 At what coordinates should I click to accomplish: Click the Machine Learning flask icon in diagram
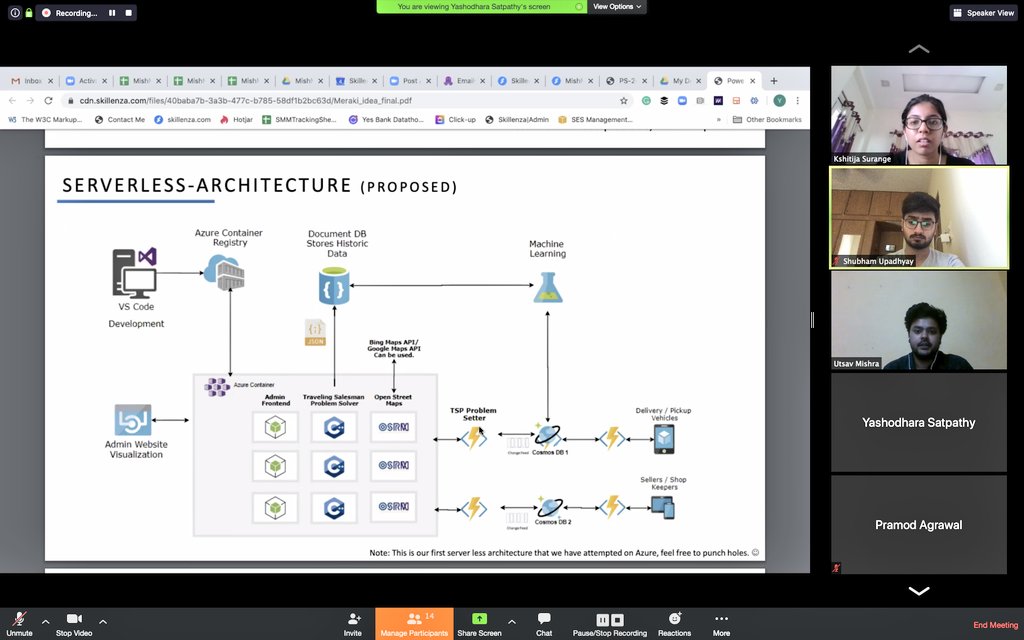547,288
